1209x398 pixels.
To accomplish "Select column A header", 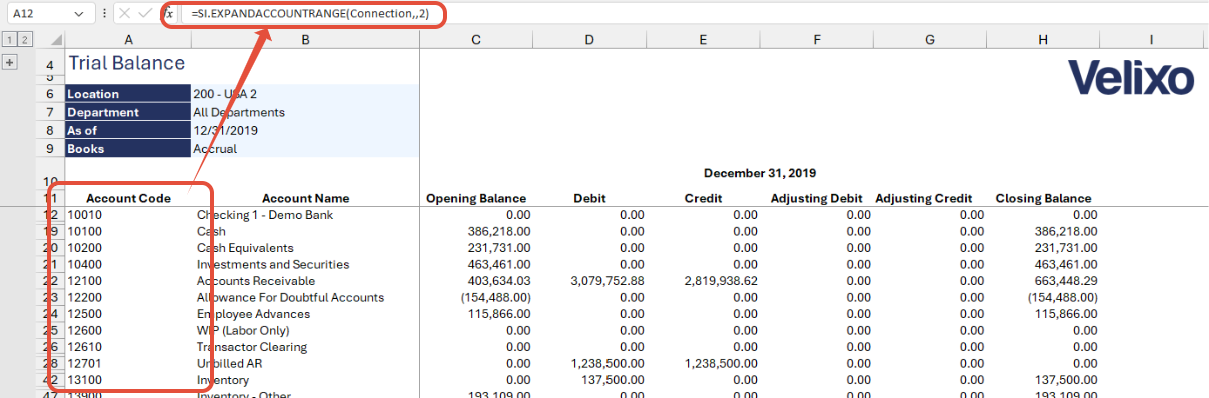I will 128,39.
